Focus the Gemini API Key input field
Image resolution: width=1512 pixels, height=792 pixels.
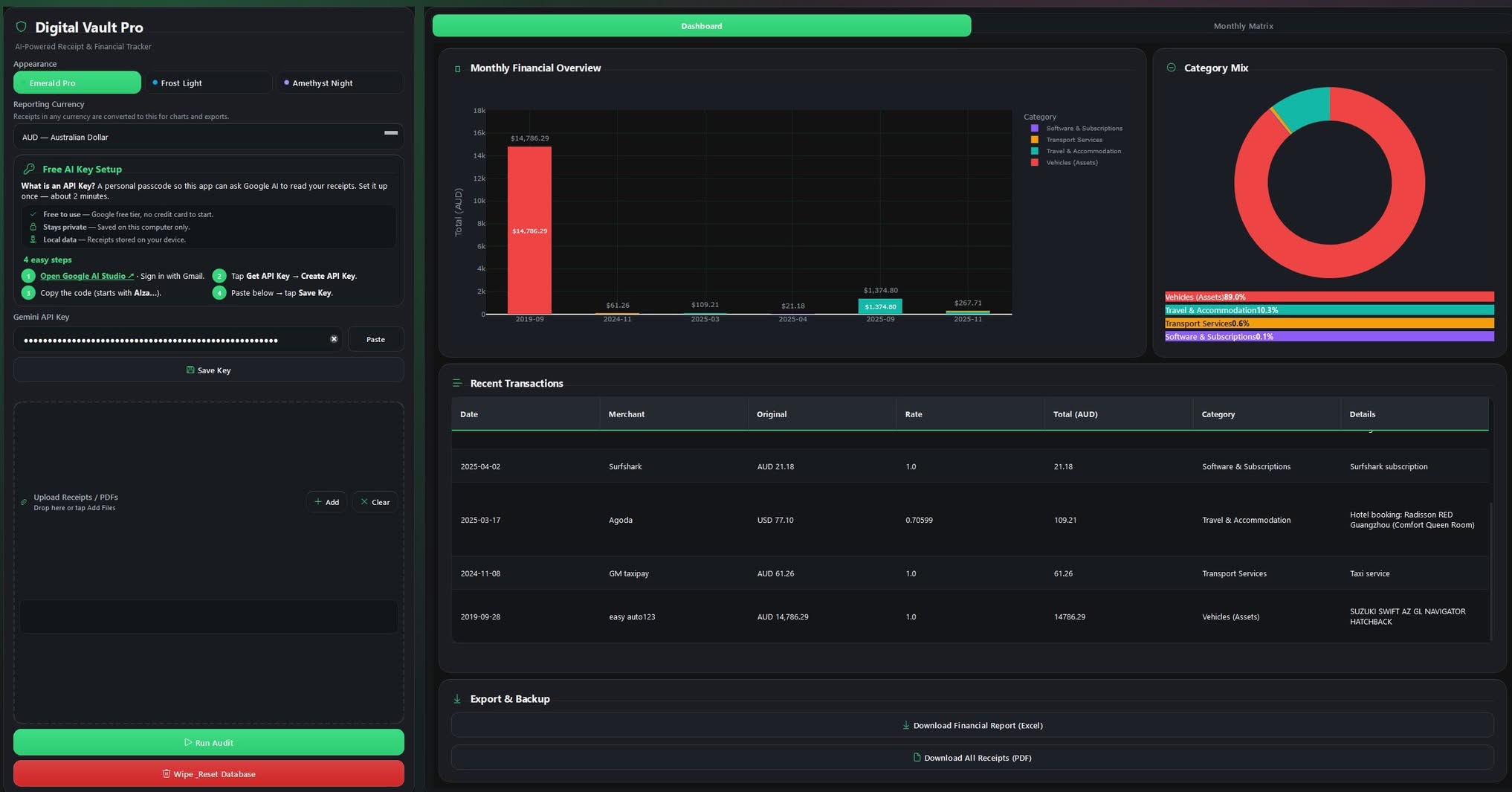(x=177, y=339)
